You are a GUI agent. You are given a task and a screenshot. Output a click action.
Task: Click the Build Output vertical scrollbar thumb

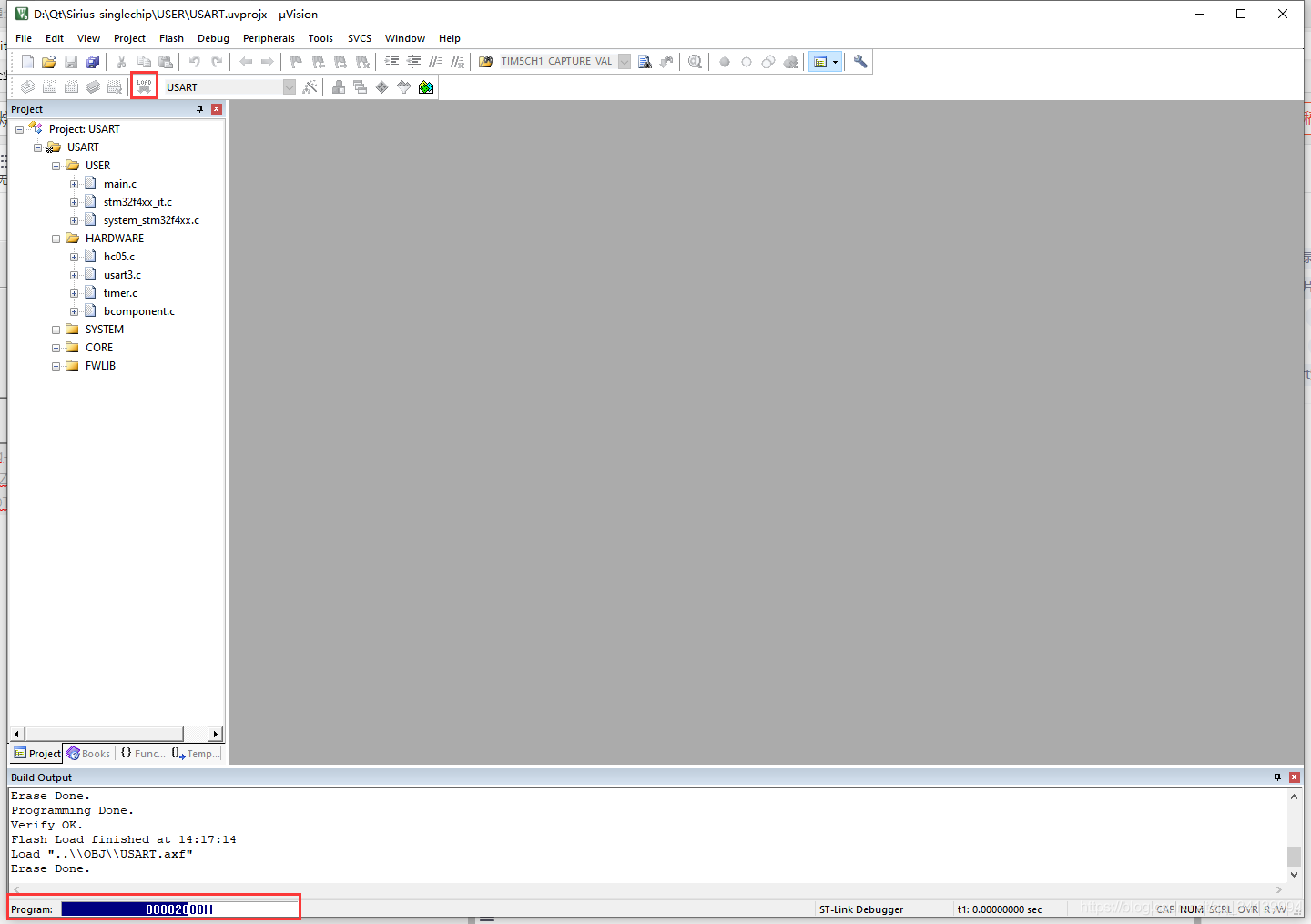[x=1294, y=857]
